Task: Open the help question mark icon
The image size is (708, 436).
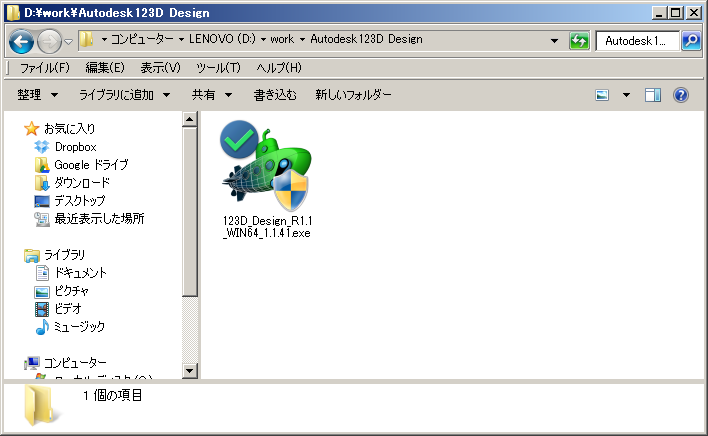Action: coord(681,95)
